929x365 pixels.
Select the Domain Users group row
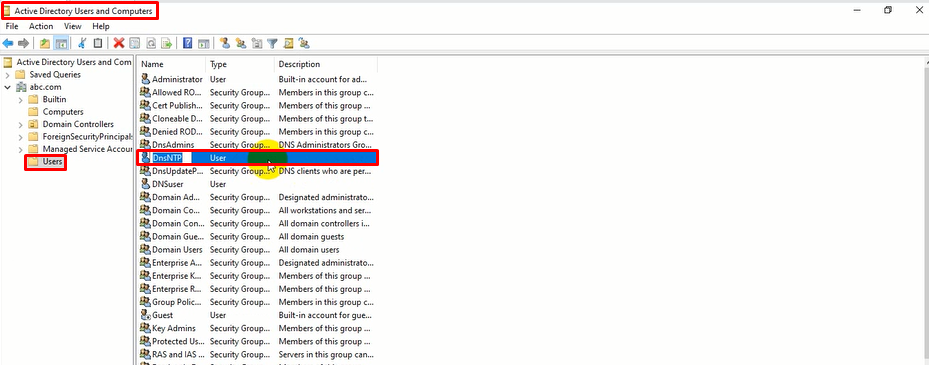[x=258, y=249]
